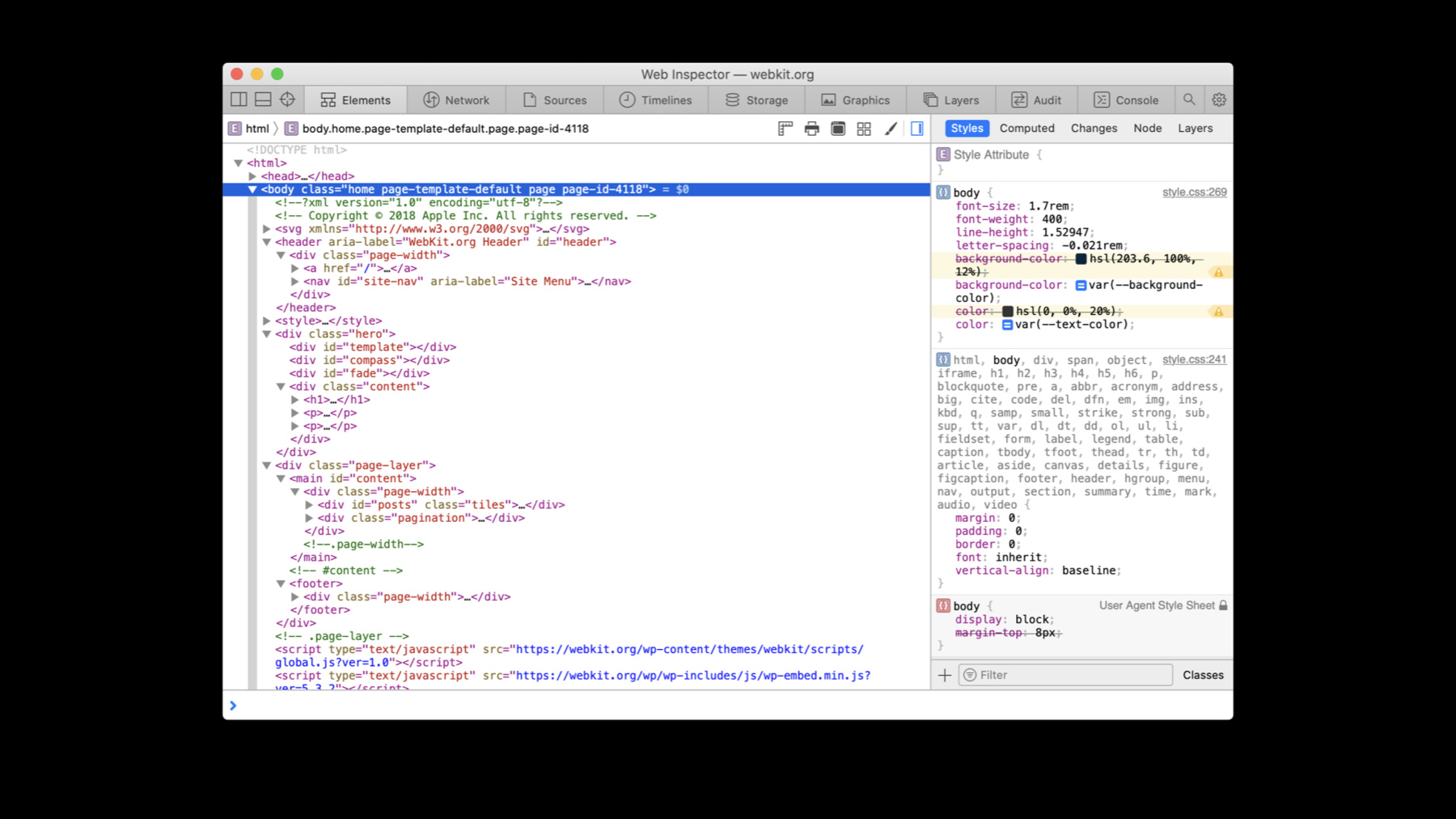The width and height of the screenshot is (1456, 819).
Task: Click hsl(203.6, 100%, 12%) color swatch
Action: click(x=1081, y=259)
